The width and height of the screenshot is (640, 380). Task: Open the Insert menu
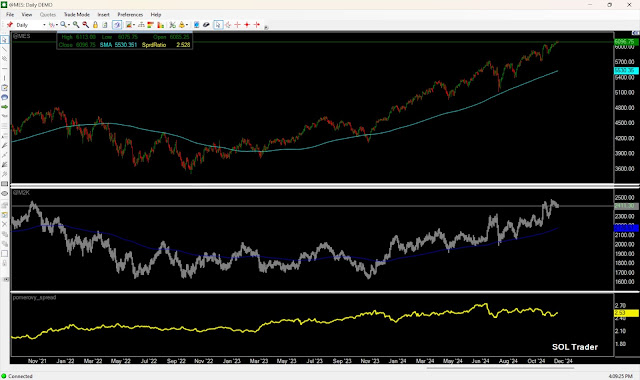pyautogui.click(x=103, y=15)
